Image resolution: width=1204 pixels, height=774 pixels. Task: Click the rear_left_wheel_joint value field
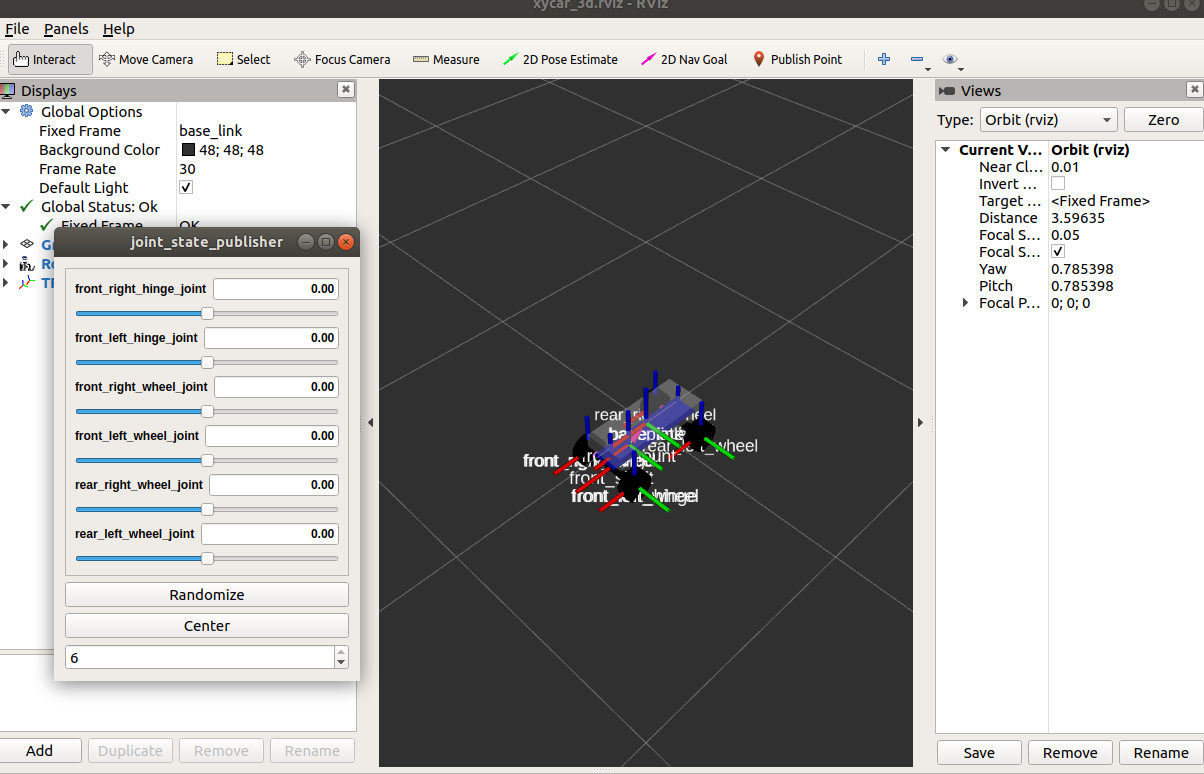[270, 534]
